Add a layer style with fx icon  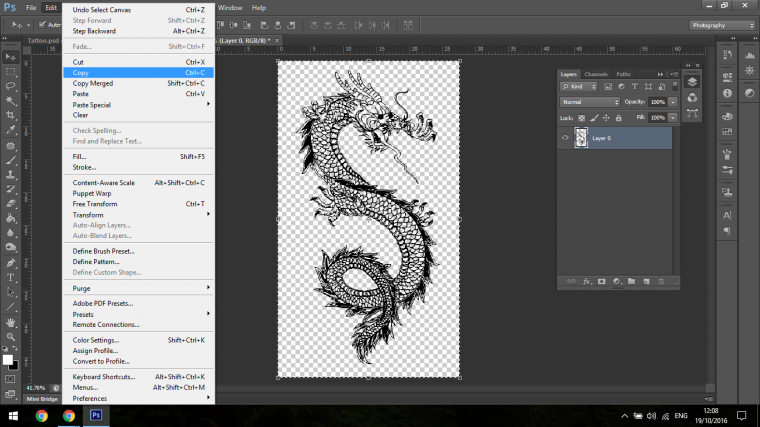pos(586,281)
